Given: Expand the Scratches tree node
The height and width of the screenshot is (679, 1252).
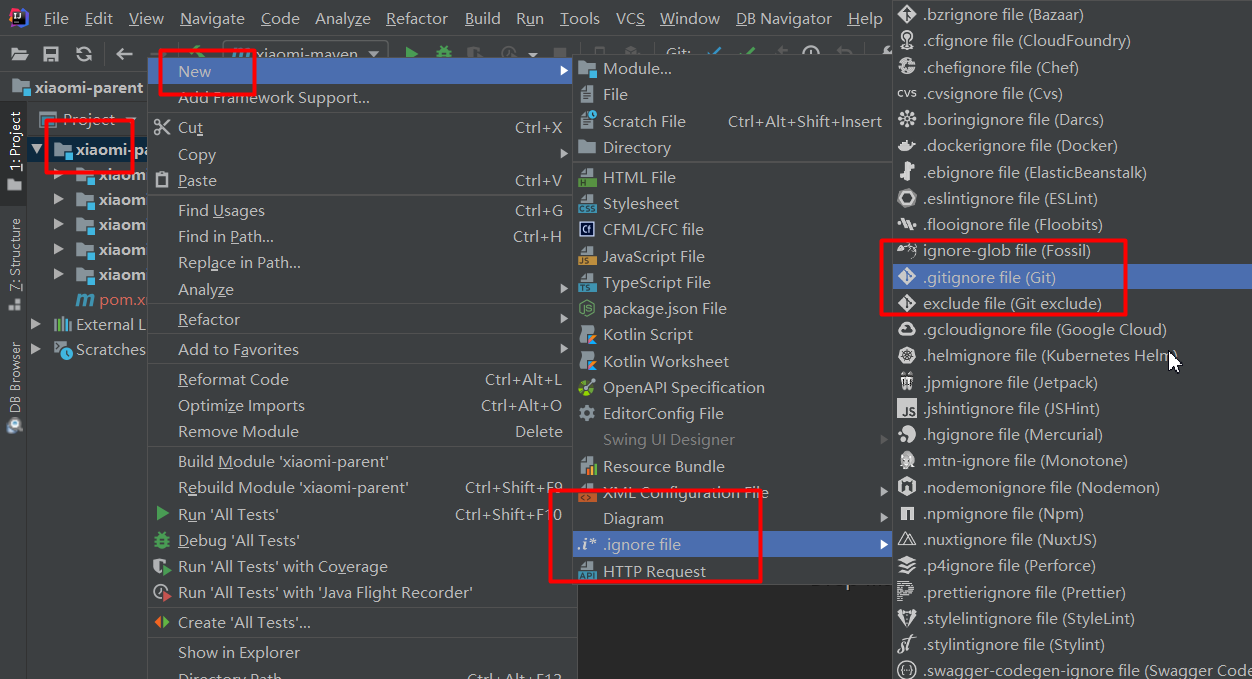Looking at the screenshot, I should pos(37,349).
